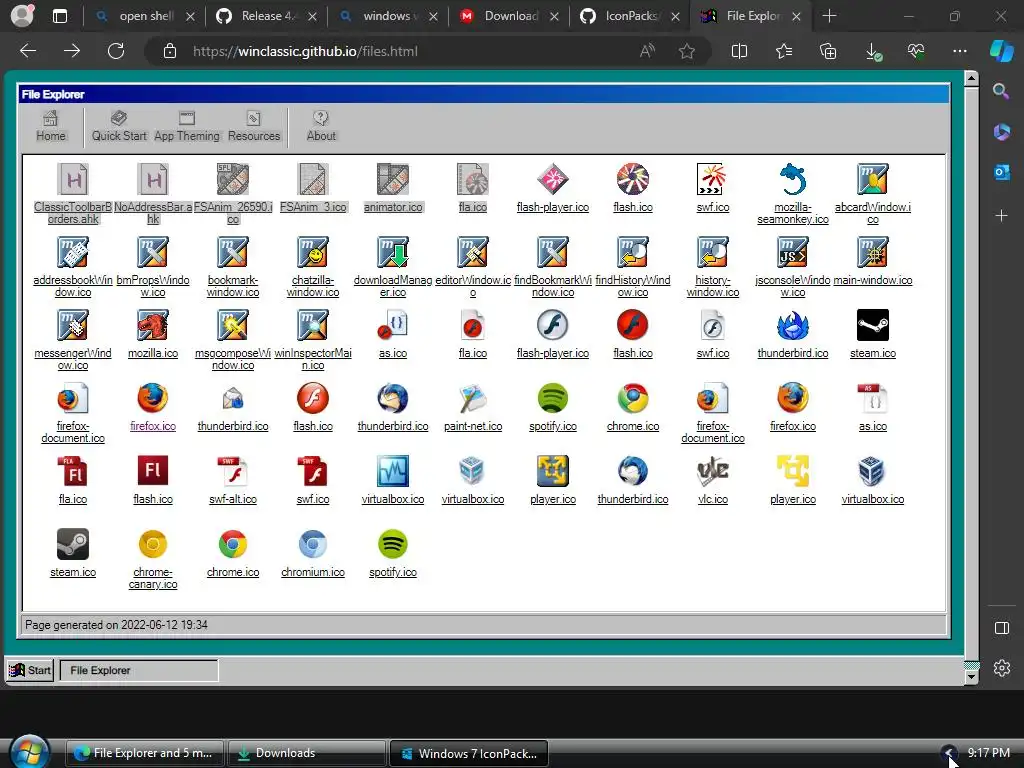Click the mozilla-seamonkey.ico icon
1024x768 pixels.
[793, 179]
